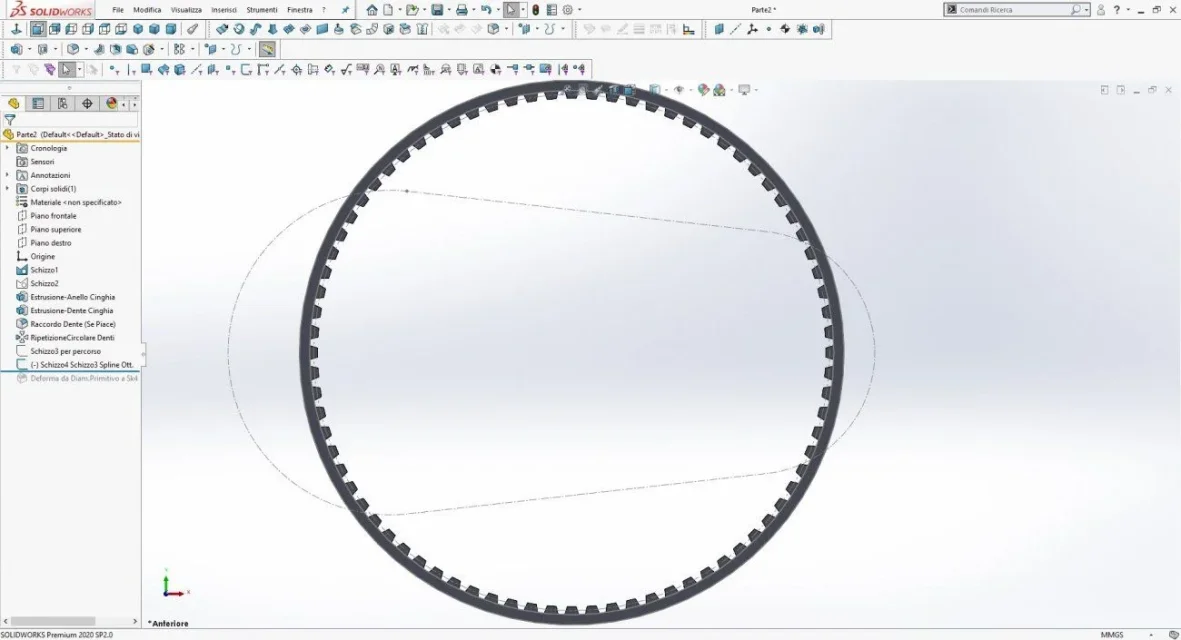The image size is (1181, 640).
Task: Open File Properties list icon beside traffic light
Action: coord(551,10)
